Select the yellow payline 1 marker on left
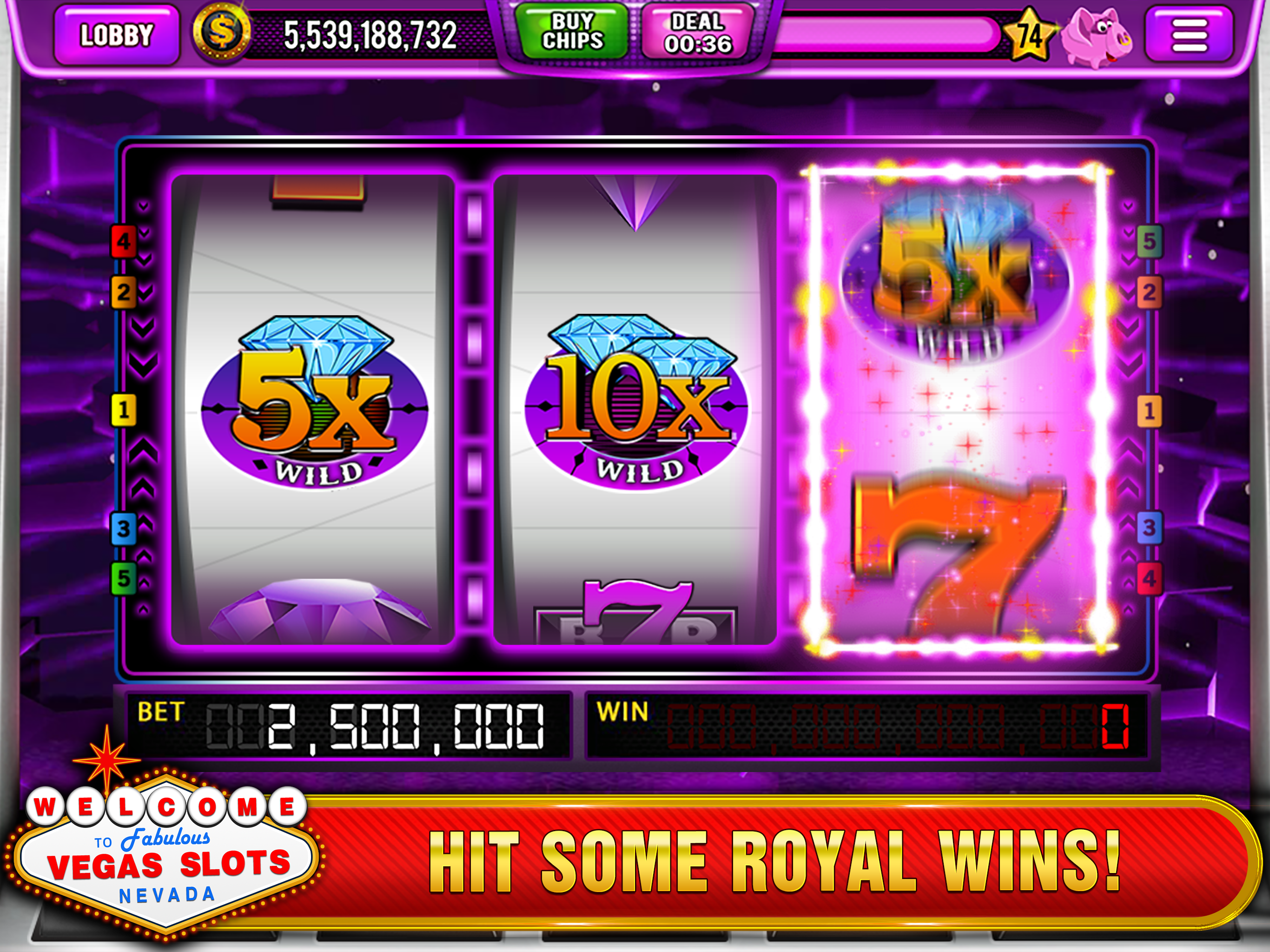1270x952 pixels. click(124, 410)
